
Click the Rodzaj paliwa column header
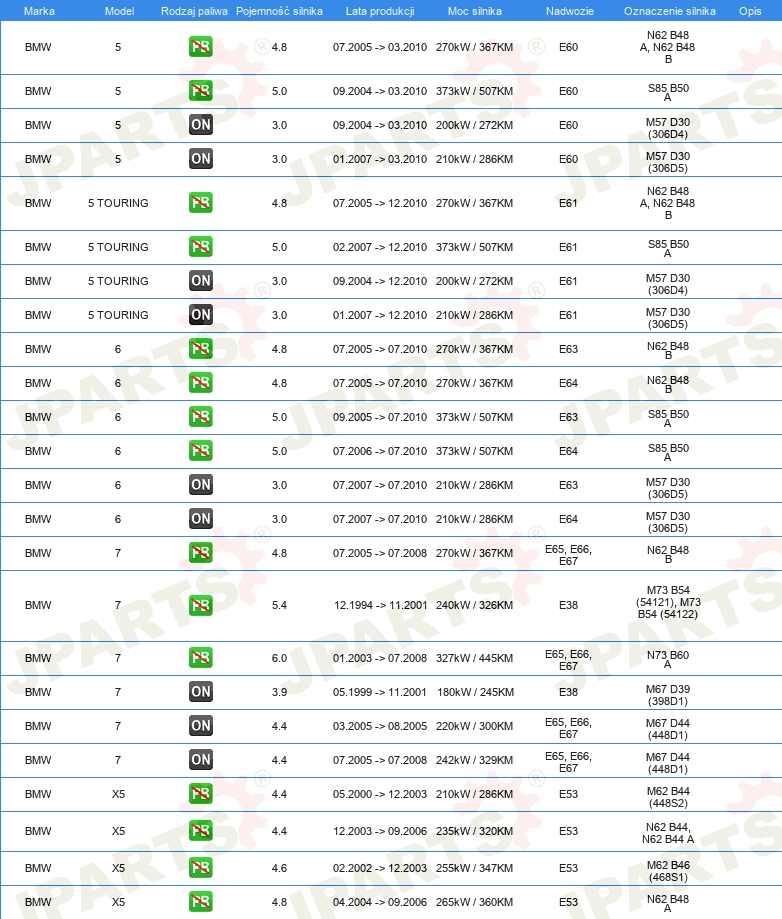coord(194,11)
